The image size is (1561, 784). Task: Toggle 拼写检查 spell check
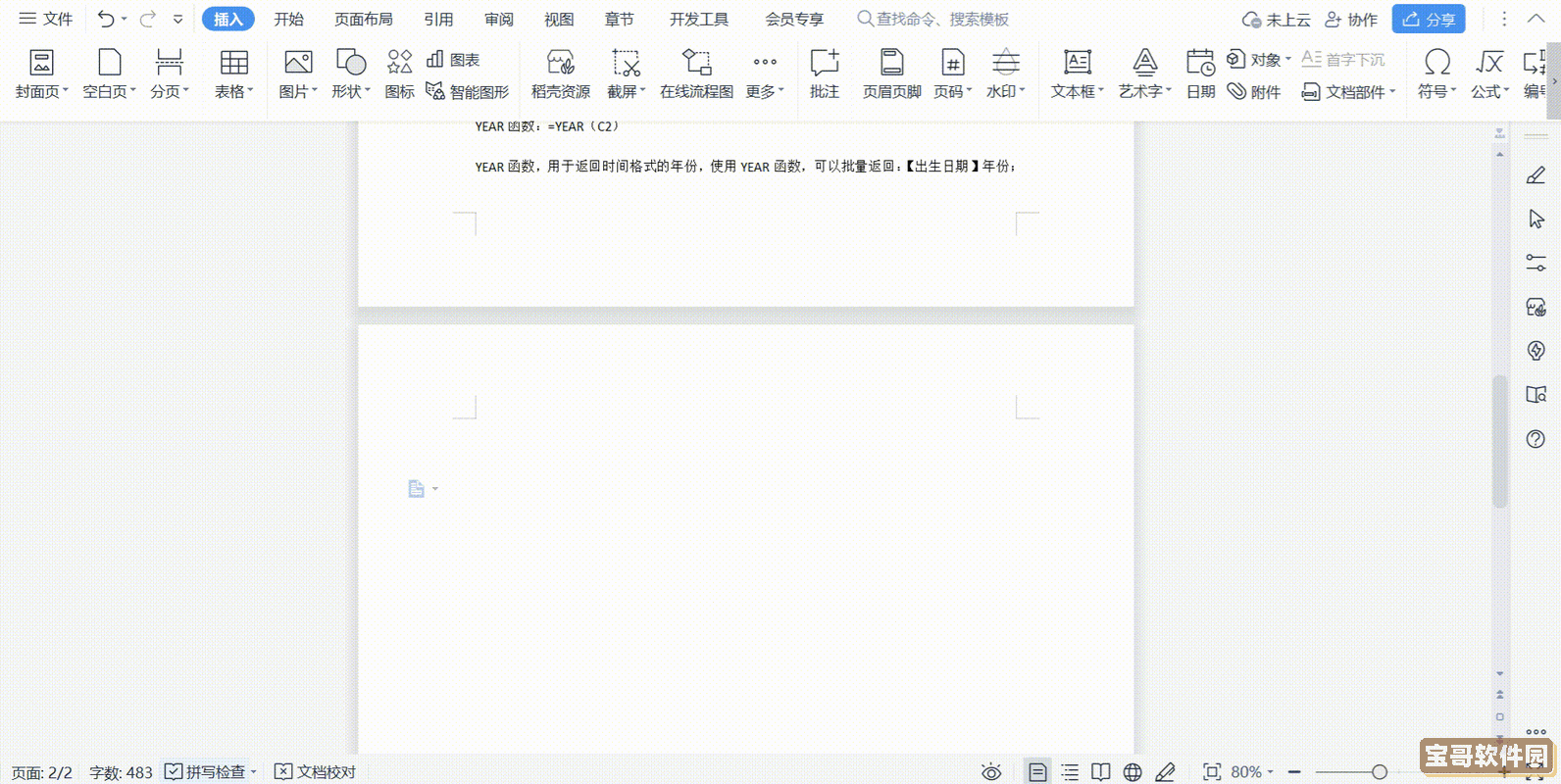pos(211,772)
